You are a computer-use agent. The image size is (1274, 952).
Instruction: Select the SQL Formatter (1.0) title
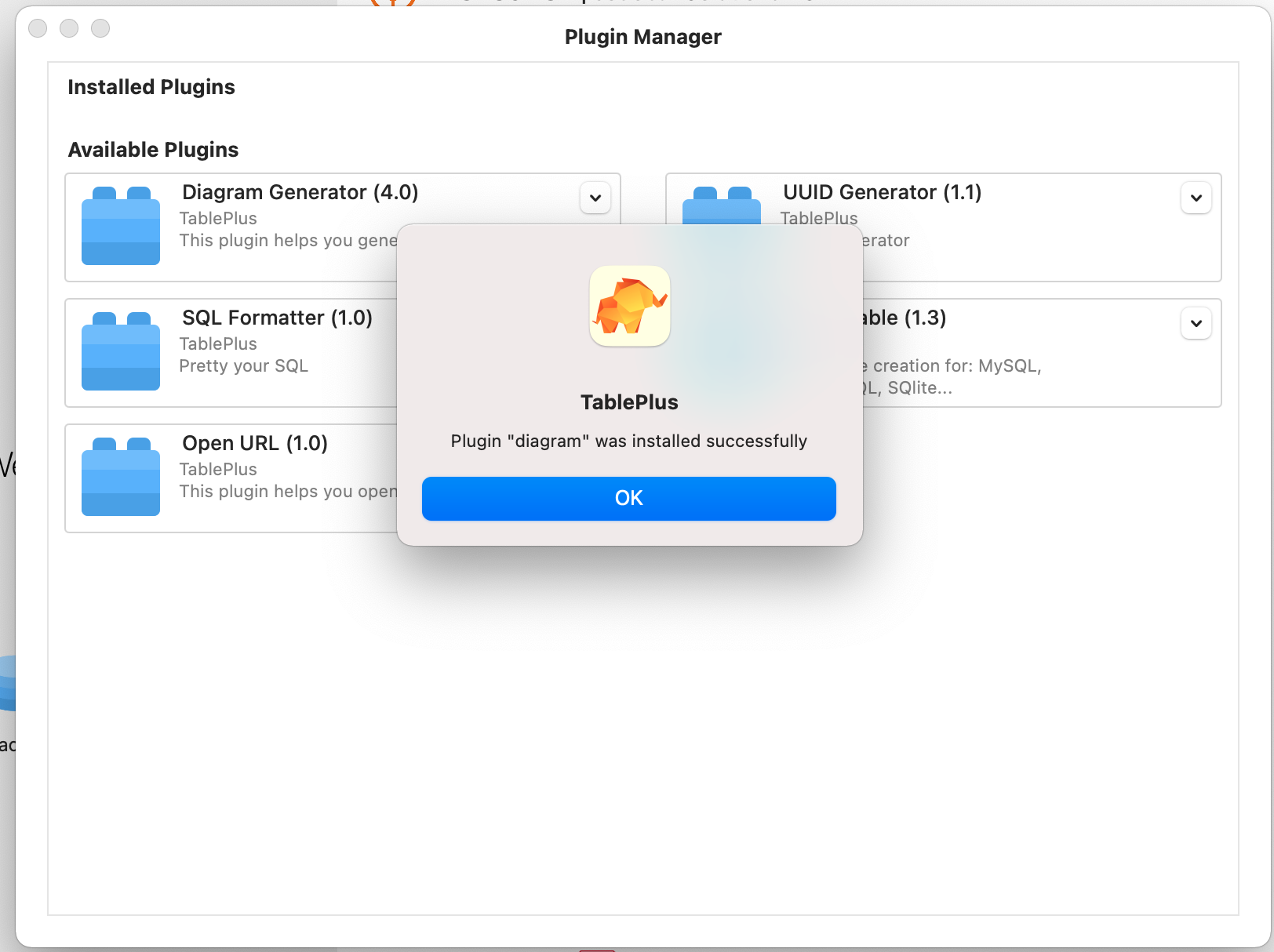point(278,318)
